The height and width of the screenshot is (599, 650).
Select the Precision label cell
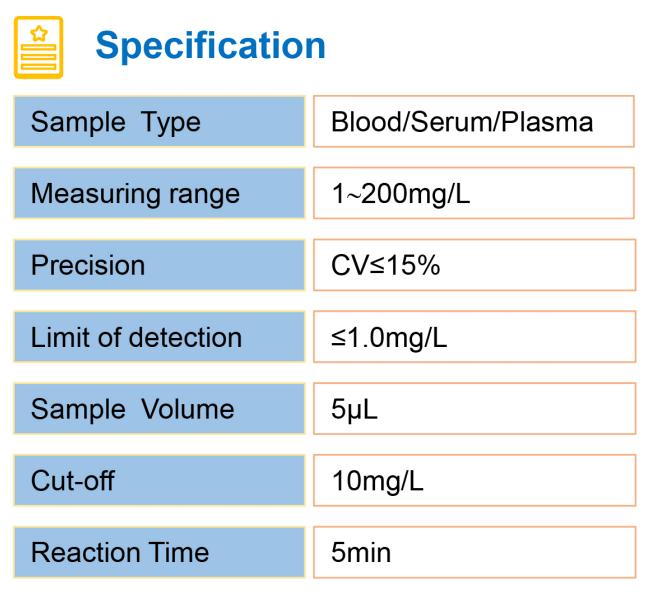point(160,265)
